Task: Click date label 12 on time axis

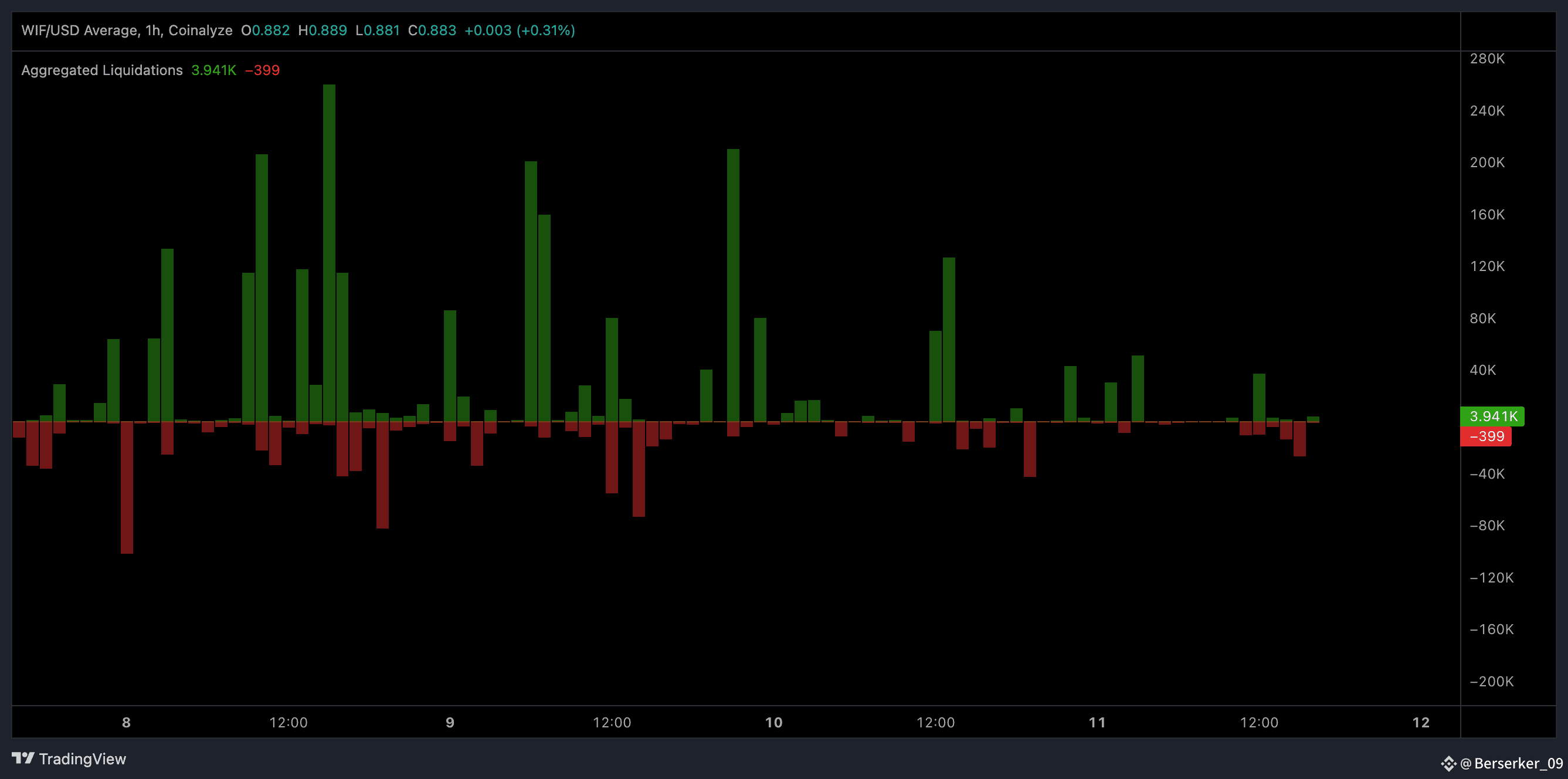Action: [1421, 722]
